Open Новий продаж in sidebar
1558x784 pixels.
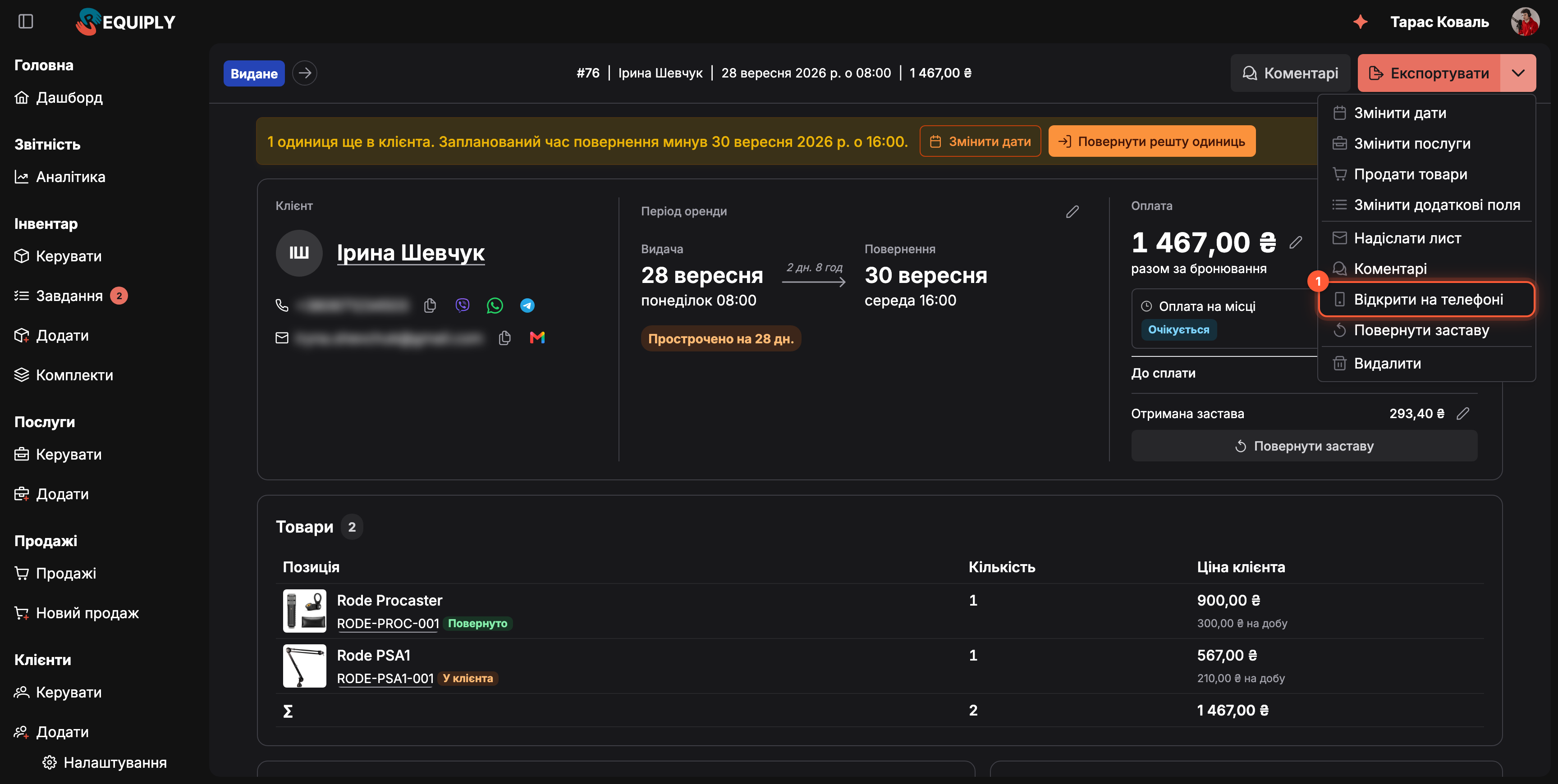(x=76, y=613)
